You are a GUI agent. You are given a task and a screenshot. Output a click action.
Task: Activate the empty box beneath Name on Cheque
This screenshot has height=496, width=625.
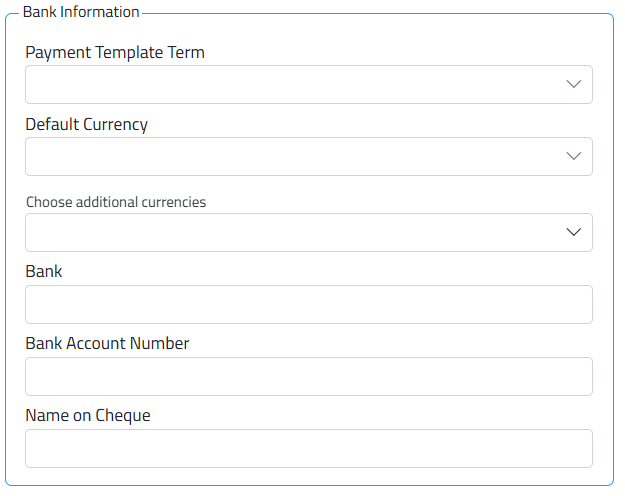coord(308,449)
